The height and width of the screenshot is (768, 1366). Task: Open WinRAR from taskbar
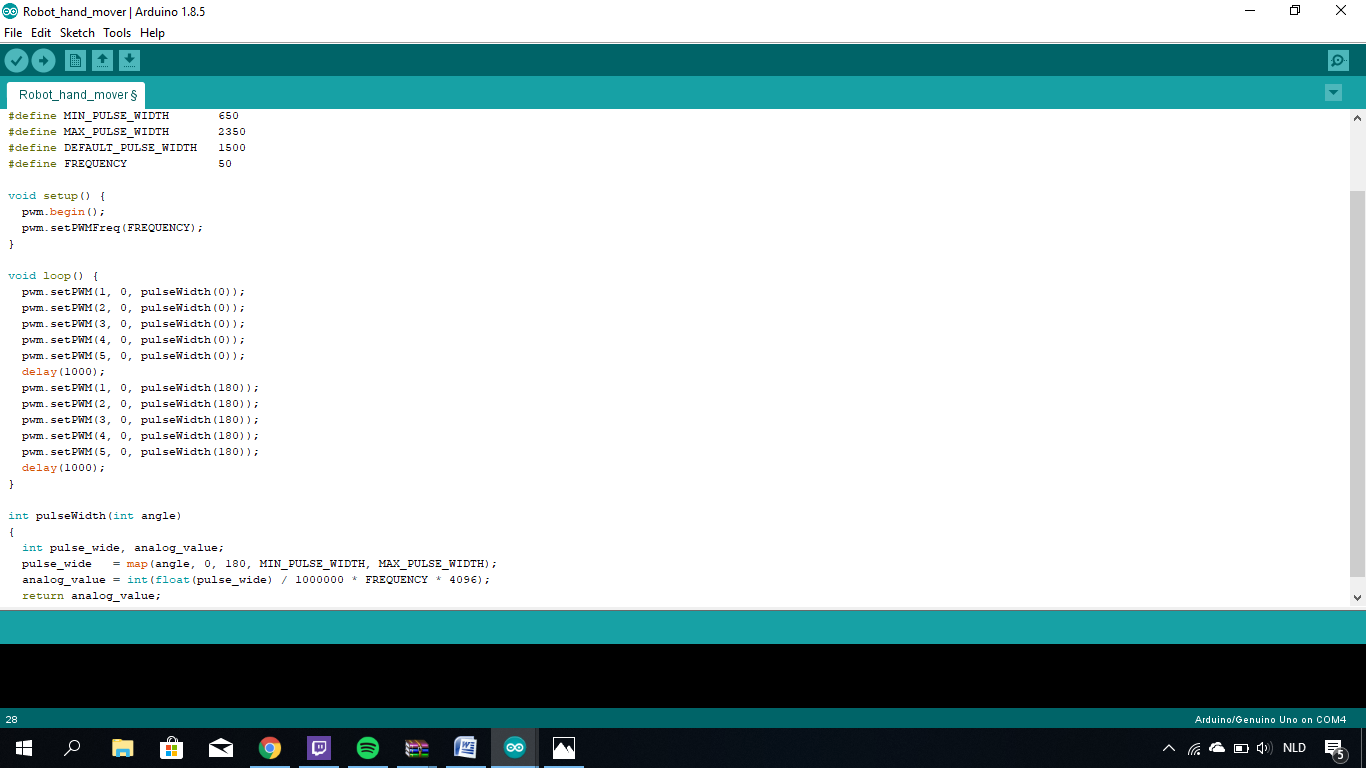click(416, 748)
